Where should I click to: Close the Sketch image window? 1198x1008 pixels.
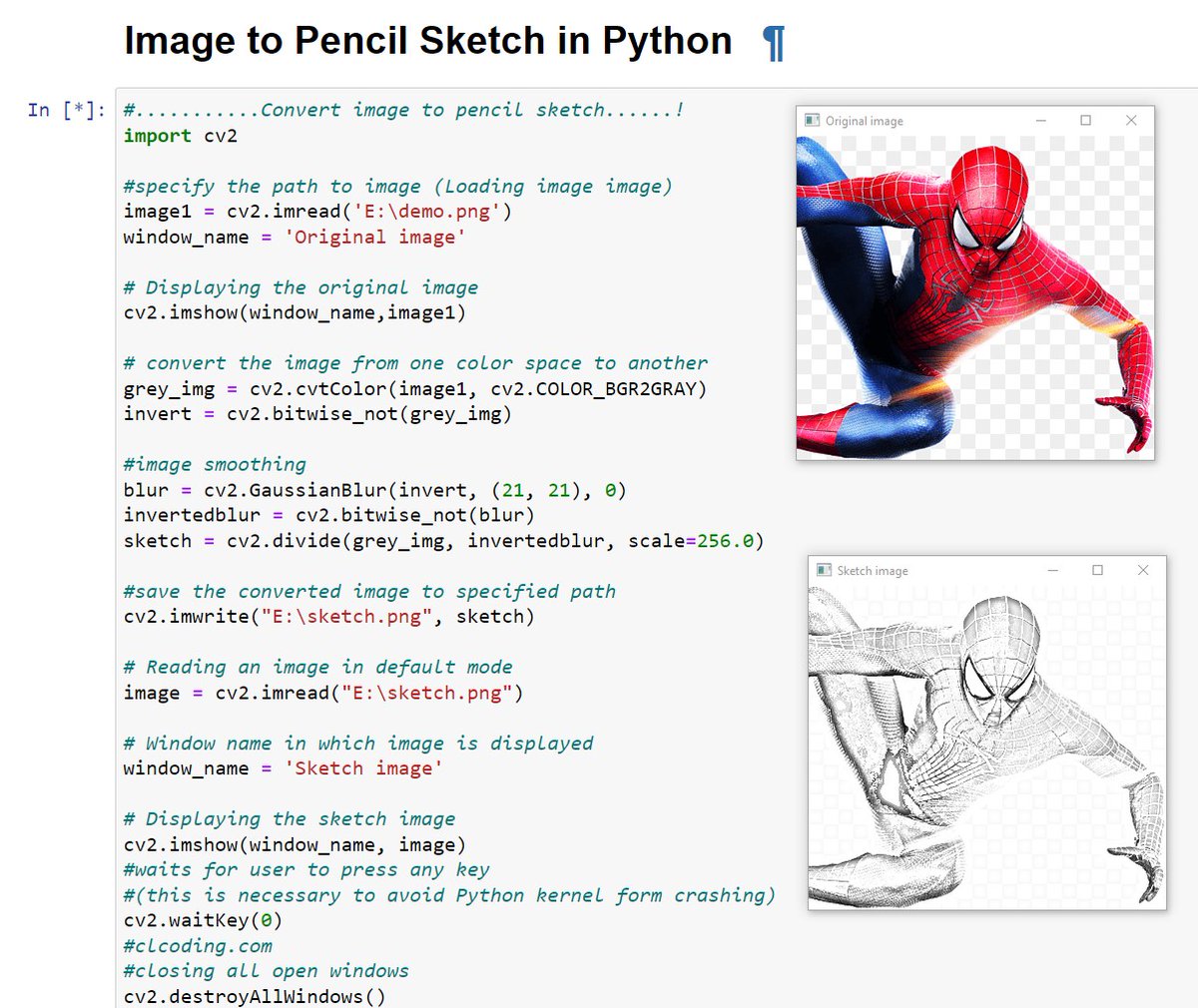pos(1143,570)
